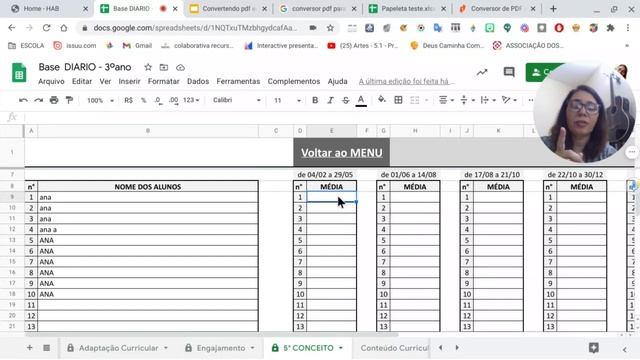The image size is (640, 360).
Task: Open text wrapping dropdown
Action: [488, 100]
